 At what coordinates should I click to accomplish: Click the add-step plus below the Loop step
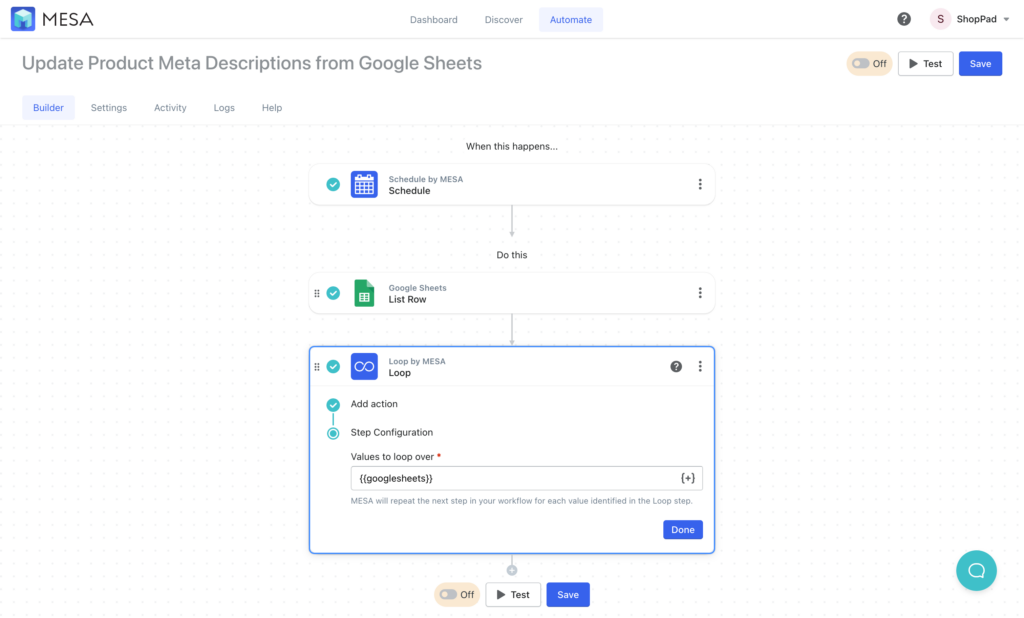click(512, 568)
